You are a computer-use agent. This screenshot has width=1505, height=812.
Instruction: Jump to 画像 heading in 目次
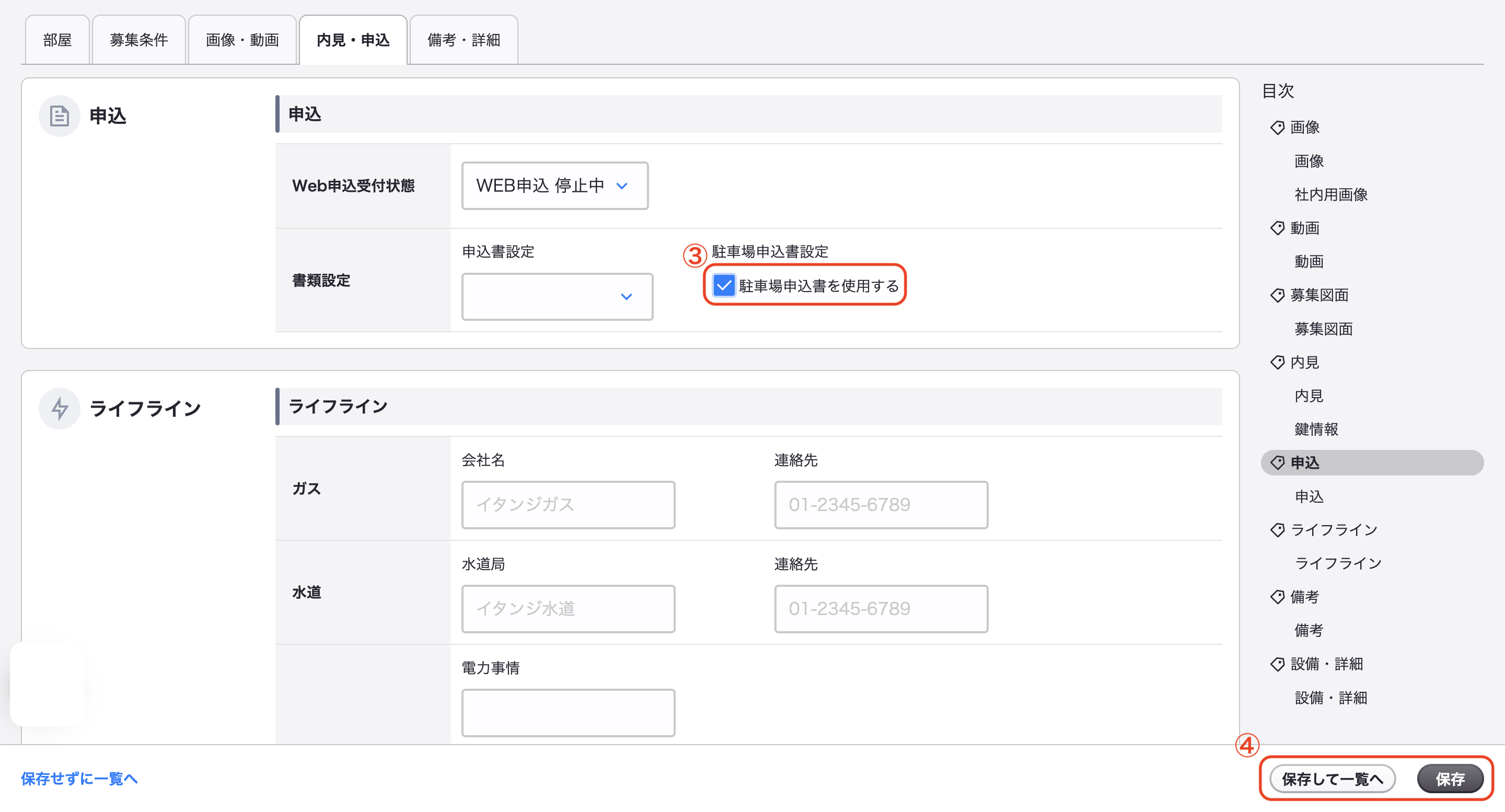coord(1305,127)
